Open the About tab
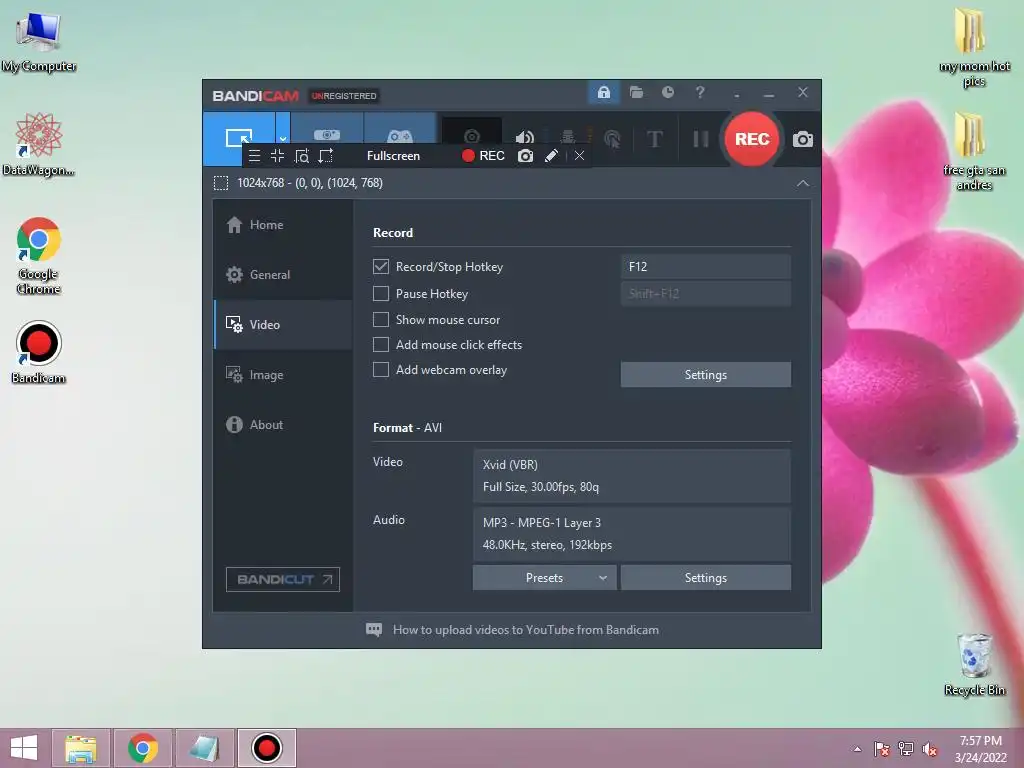 [x=283, y=424]
